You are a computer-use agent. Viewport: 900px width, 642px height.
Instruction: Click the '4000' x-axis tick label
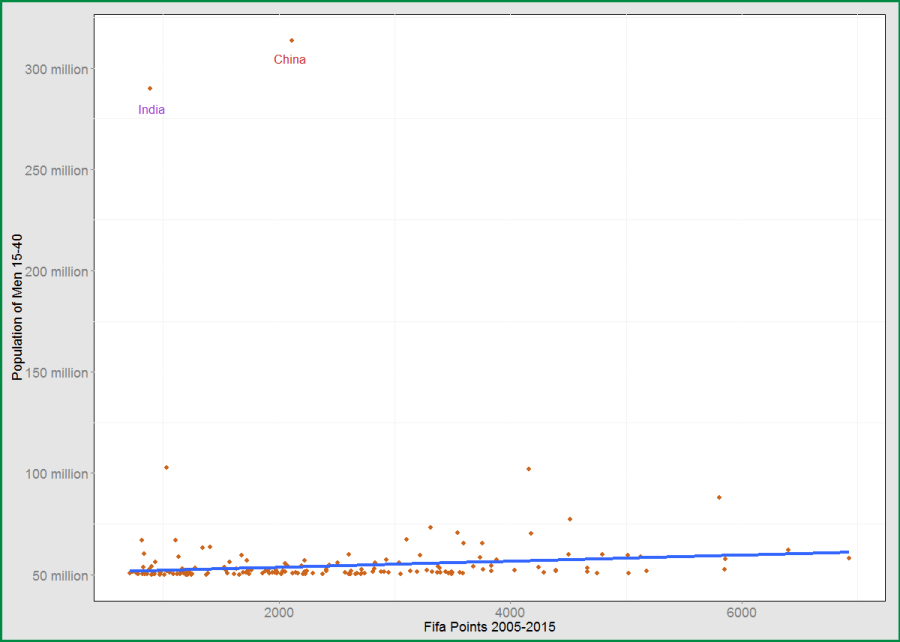coord(510,611)
